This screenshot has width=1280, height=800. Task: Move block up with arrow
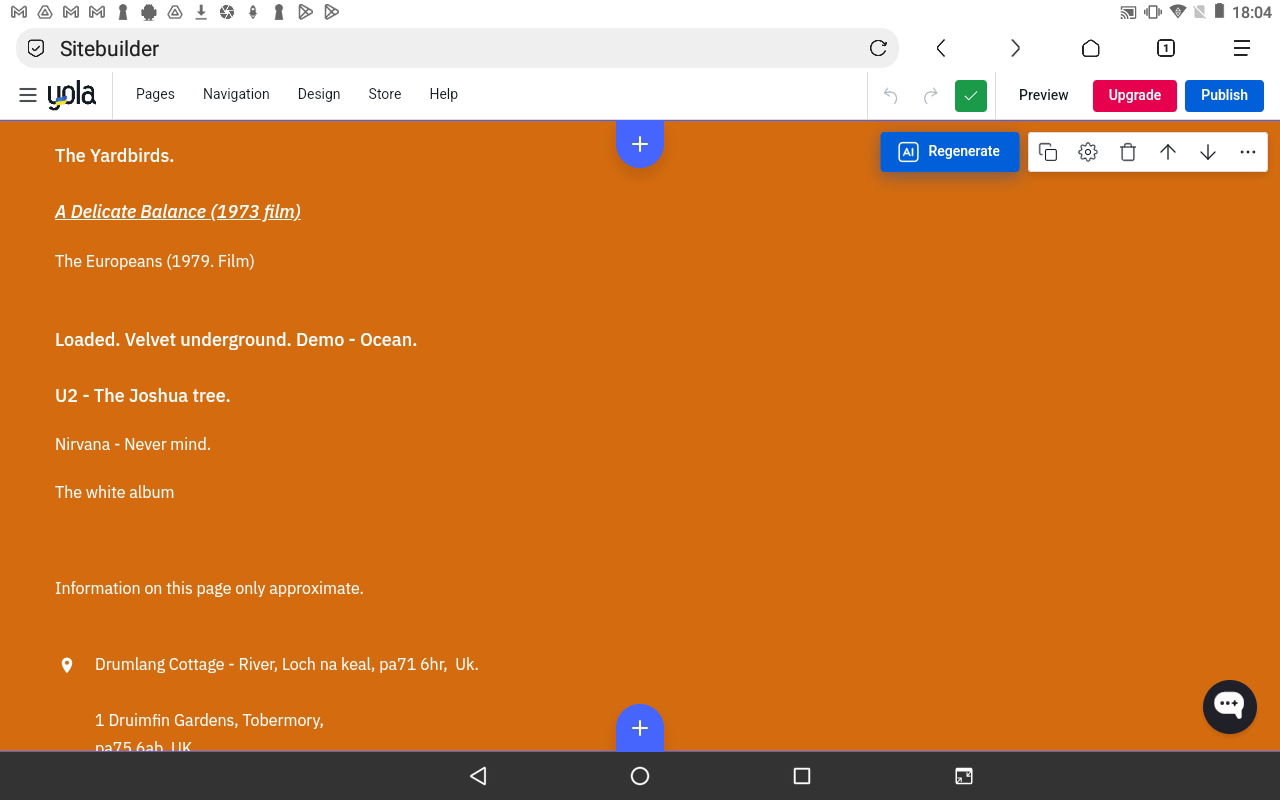pos(1168,152)
